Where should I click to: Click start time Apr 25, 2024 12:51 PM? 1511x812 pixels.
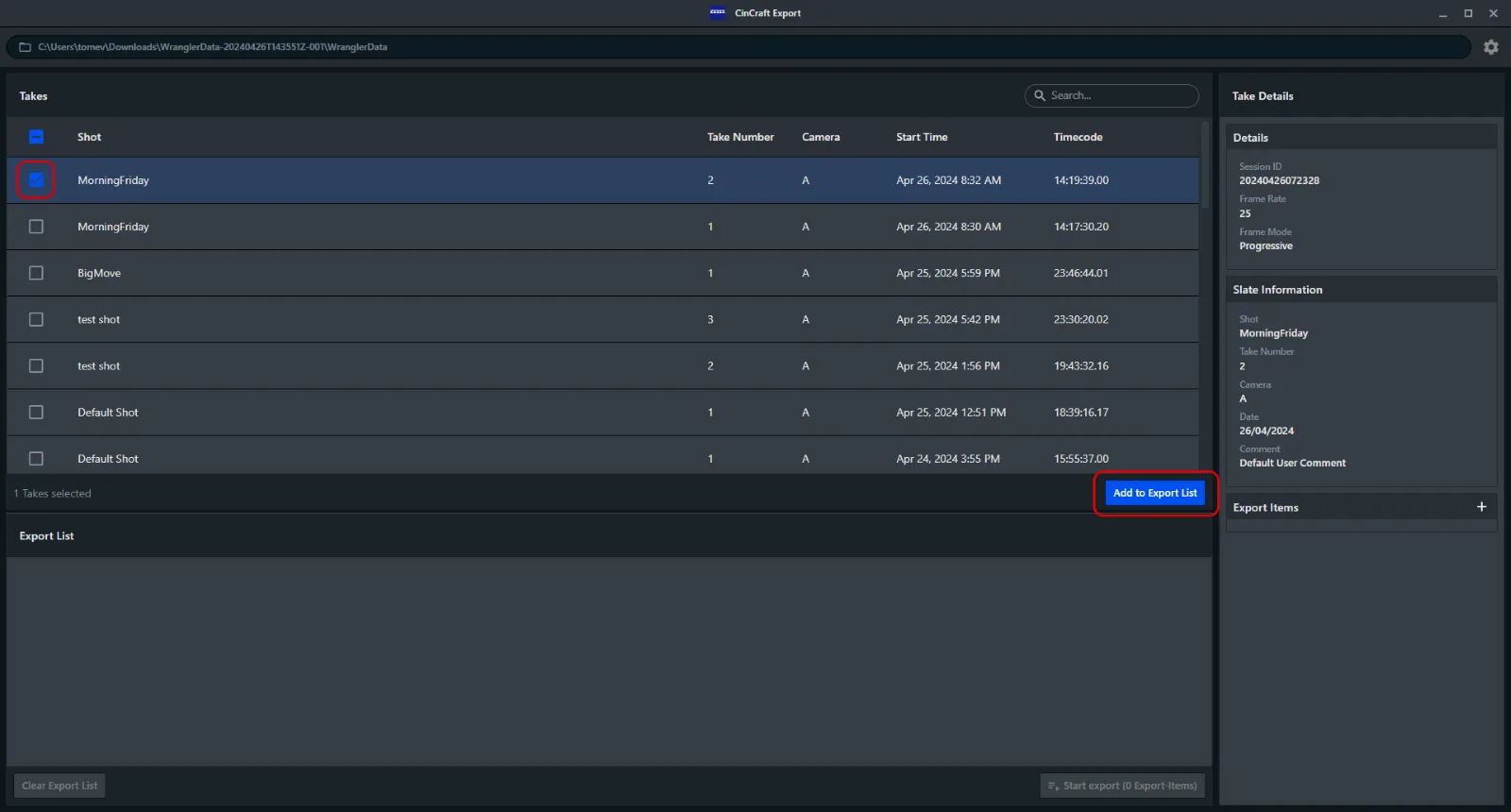(x=951, y=413)
